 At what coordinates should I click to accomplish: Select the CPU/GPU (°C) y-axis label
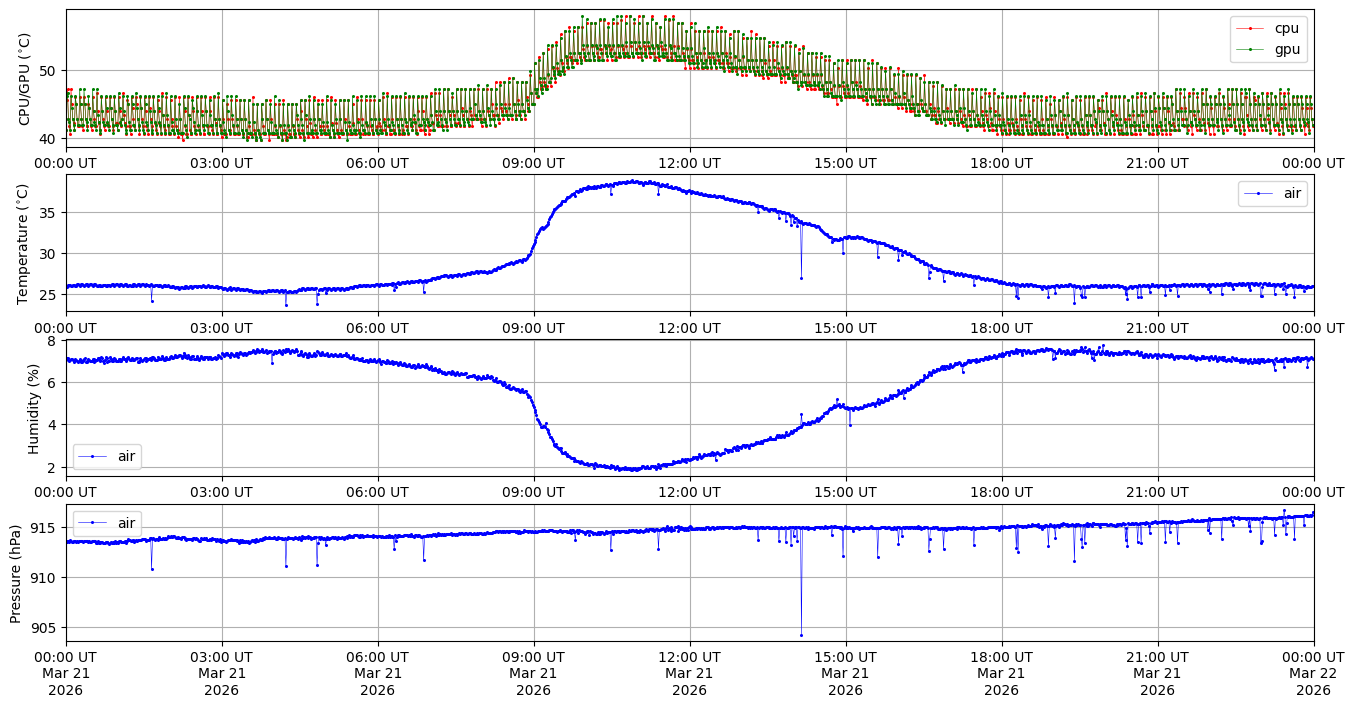click(x=25, y=79)
